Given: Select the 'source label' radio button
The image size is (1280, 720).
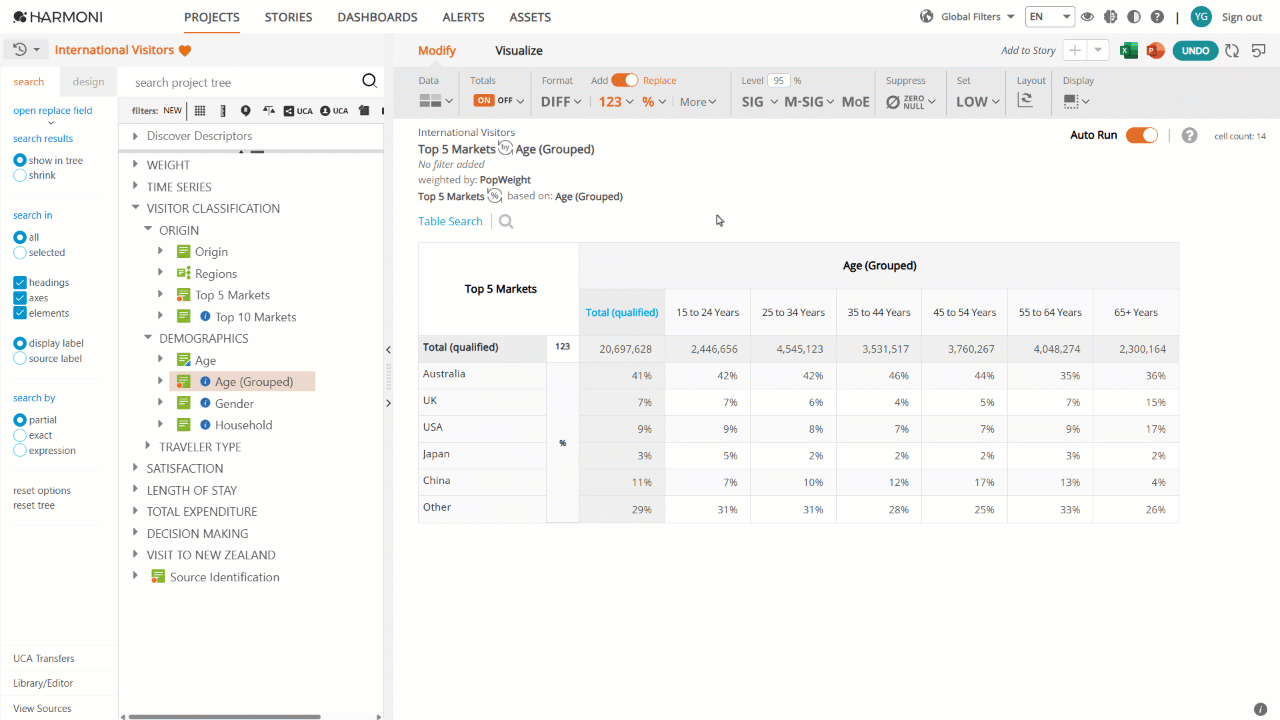Looking at the screenshot, I should (x=20, y=358).
